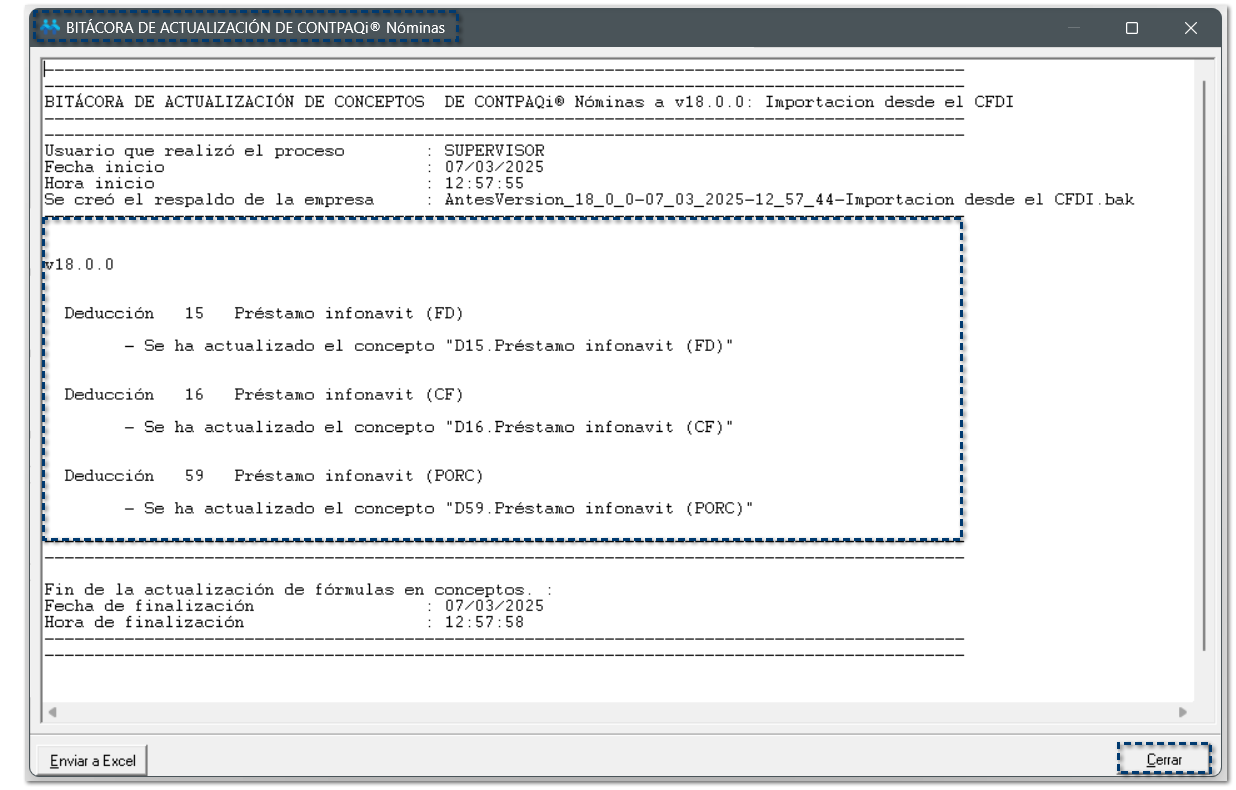
Task: Maximize the Bitácora window
Action: point(1131,28)
